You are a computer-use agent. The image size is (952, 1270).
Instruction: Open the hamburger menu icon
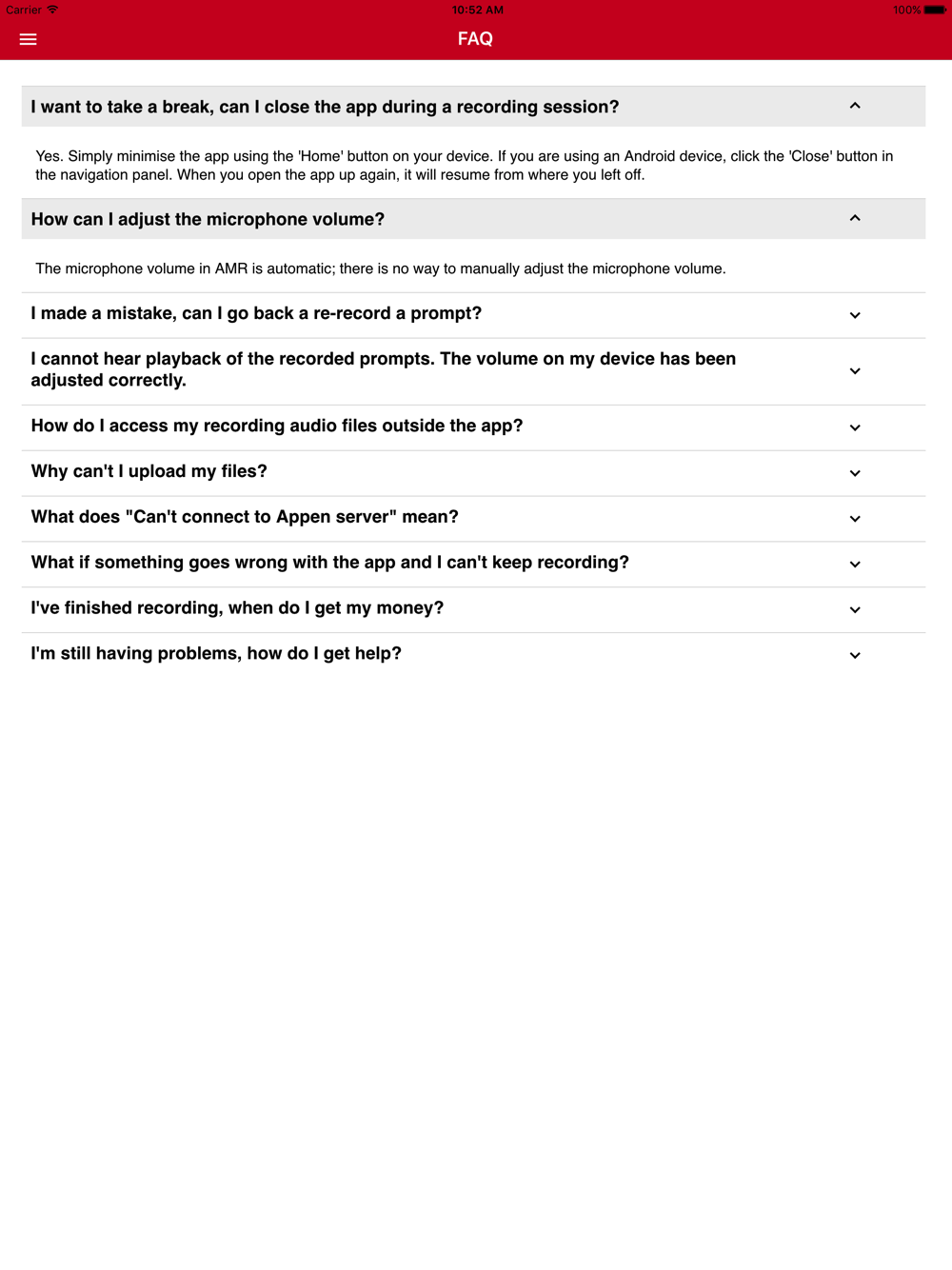[28, 39]
